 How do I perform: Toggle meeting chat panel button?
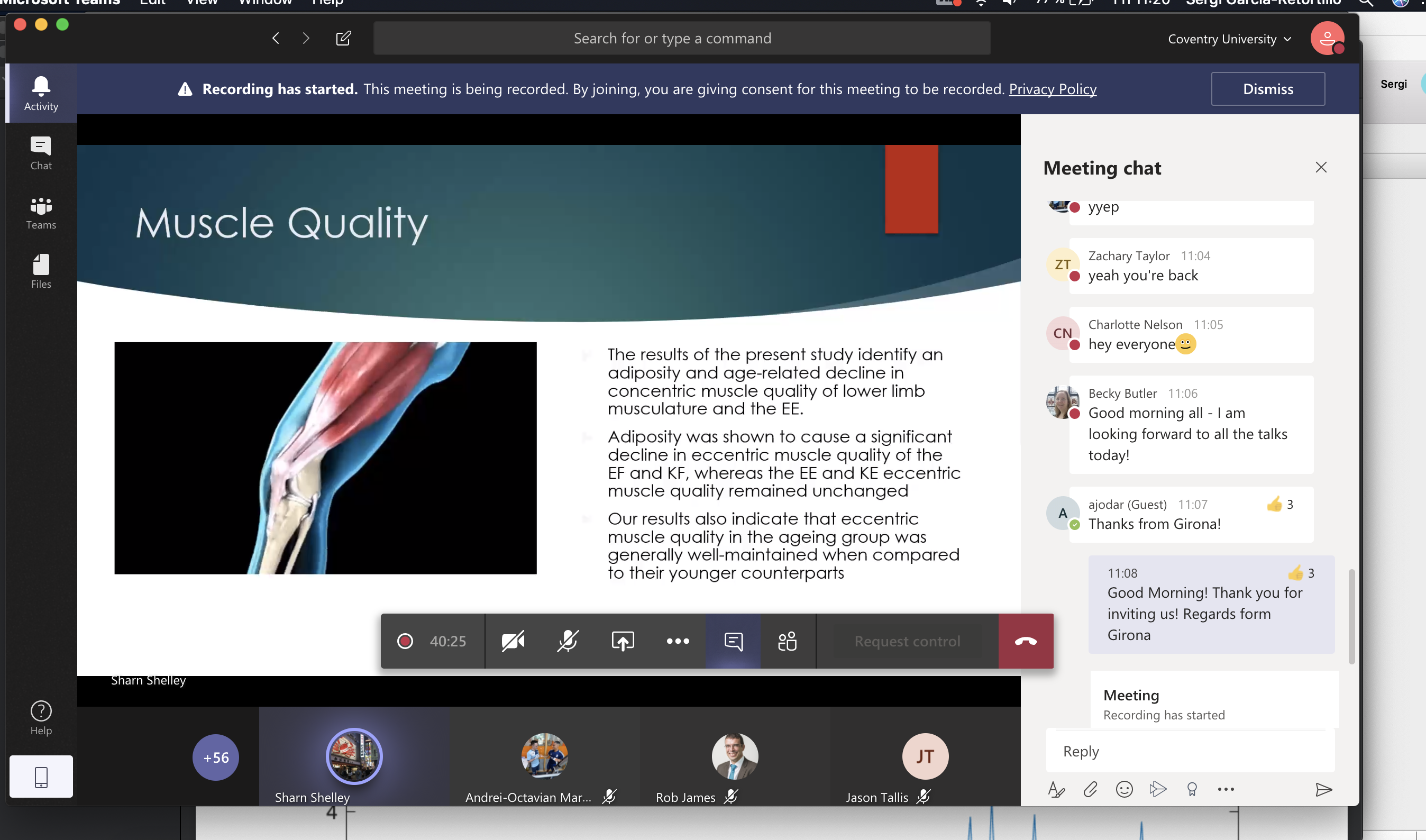(x=733, y=641)
